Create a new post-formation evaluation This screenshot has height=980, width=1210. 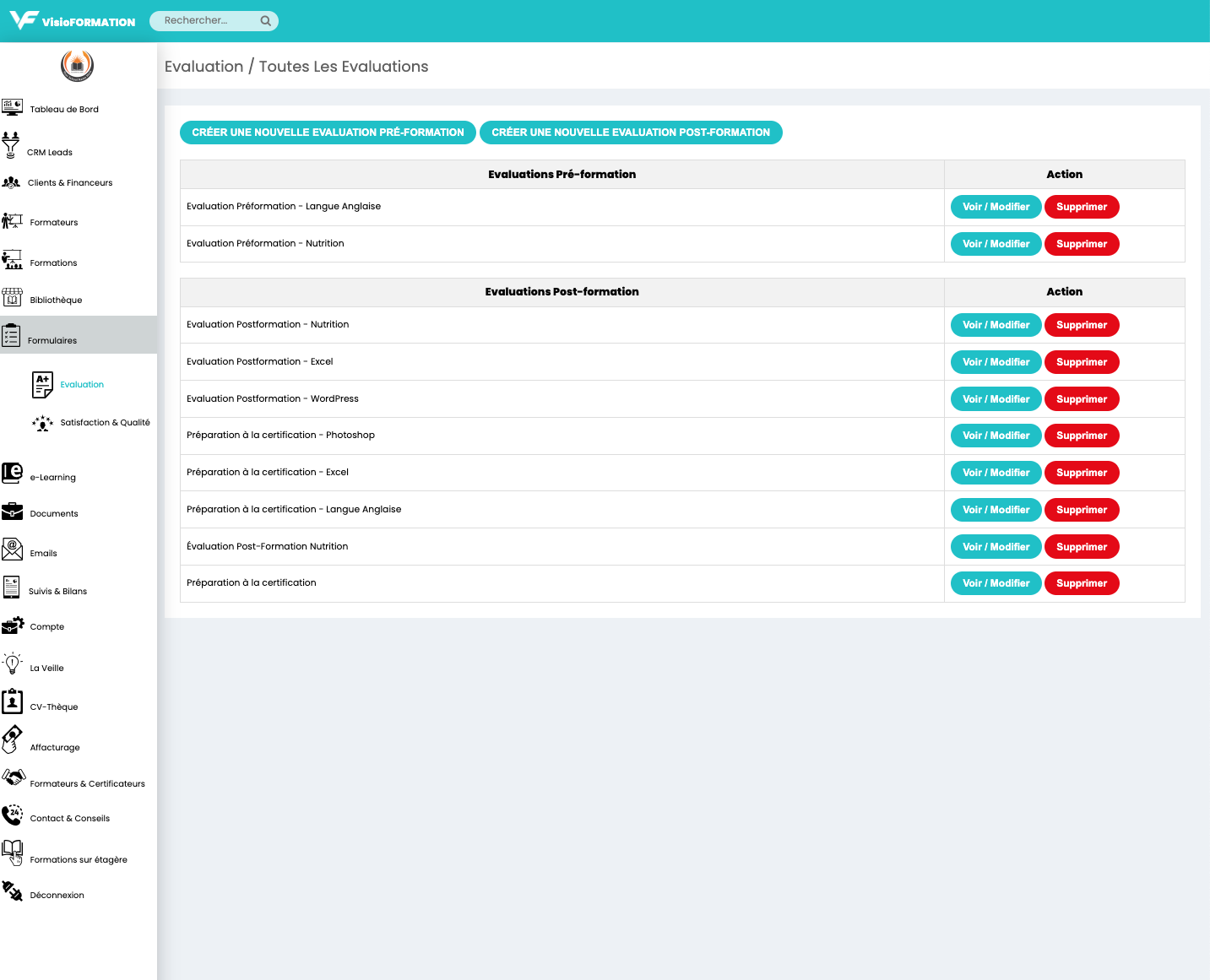point(631,133)
